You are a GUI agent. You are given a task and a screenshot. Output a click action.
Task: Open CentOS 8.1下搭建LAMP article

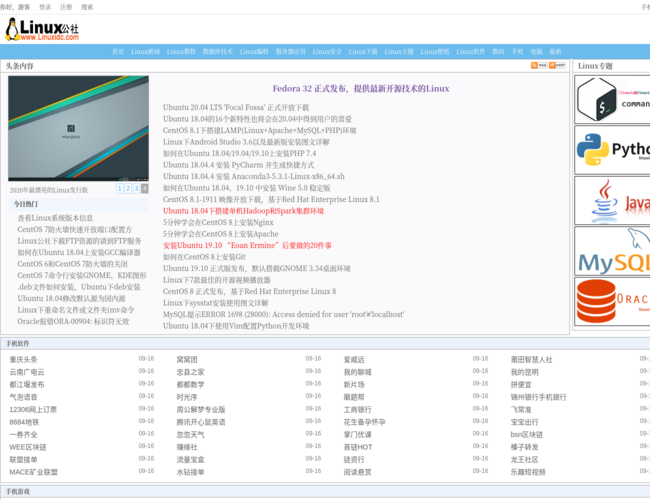tap(260, 130)
